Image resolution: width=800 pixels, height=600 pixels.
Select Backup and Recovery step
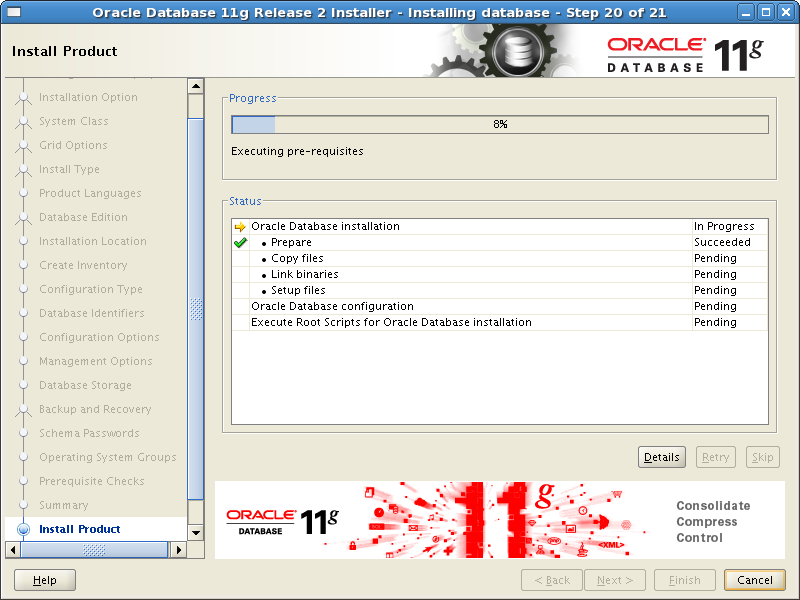coord(95,409)
